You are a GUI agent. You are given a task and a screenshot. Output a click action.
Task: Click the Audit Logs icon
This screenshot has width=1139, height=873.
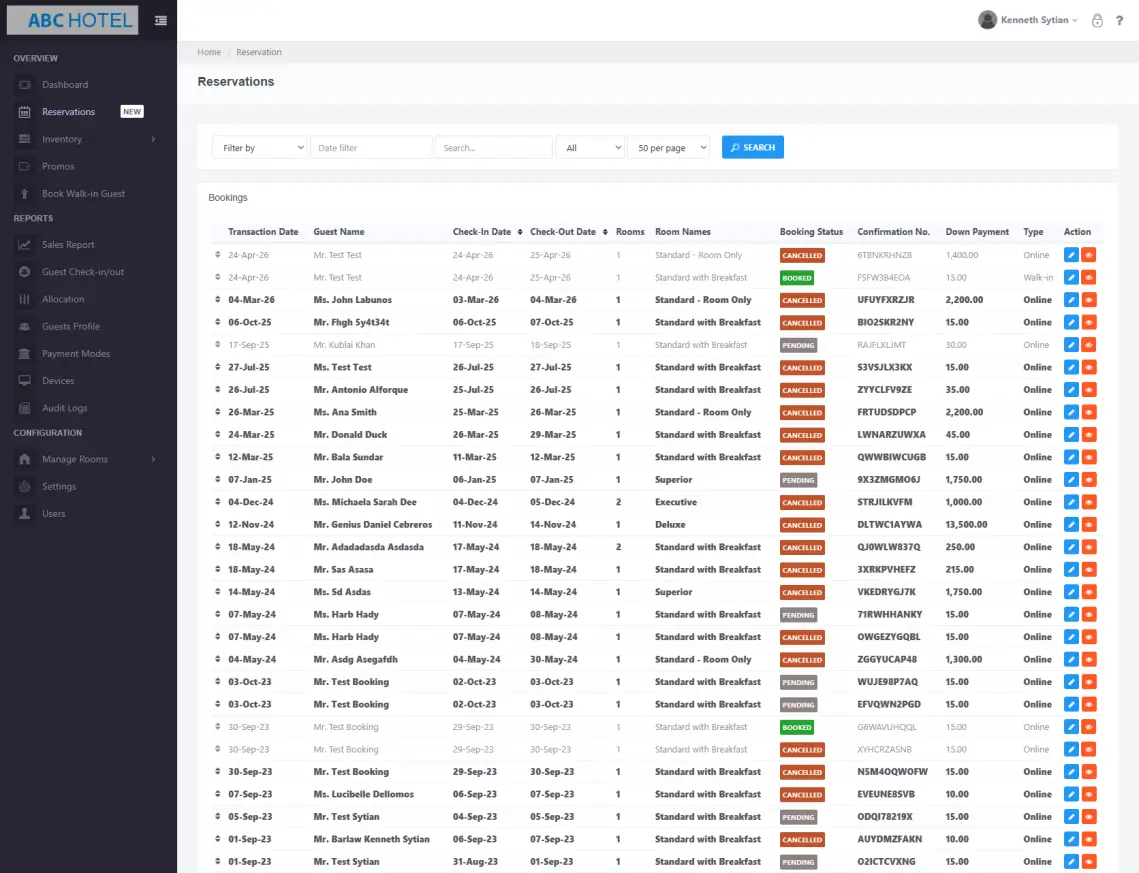pyautogui.click(x=25, y=408)
